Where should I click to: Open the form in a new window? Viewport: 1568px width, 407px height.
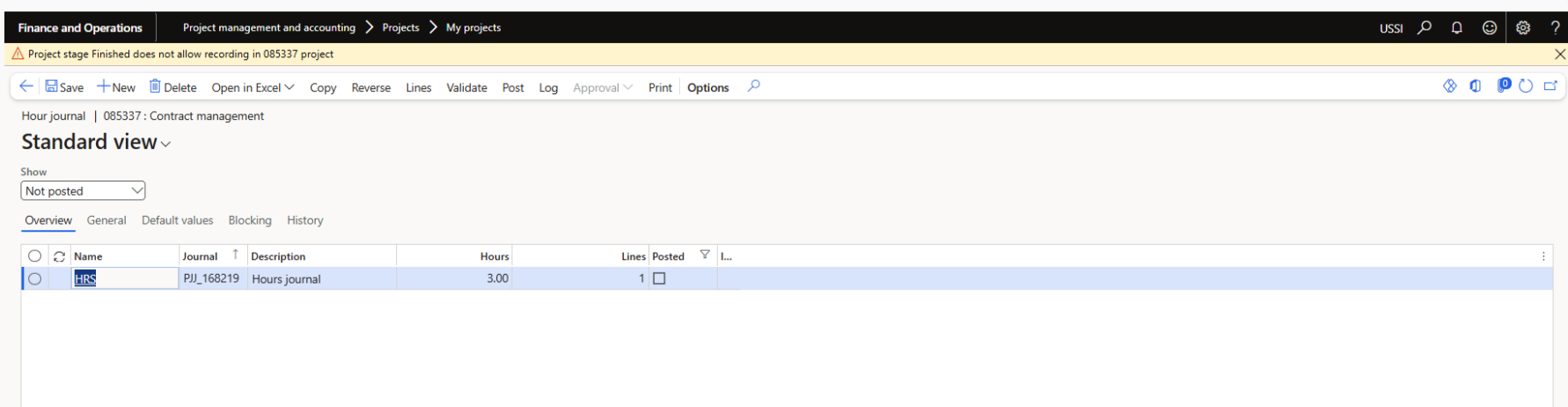tap(1550, 86)
